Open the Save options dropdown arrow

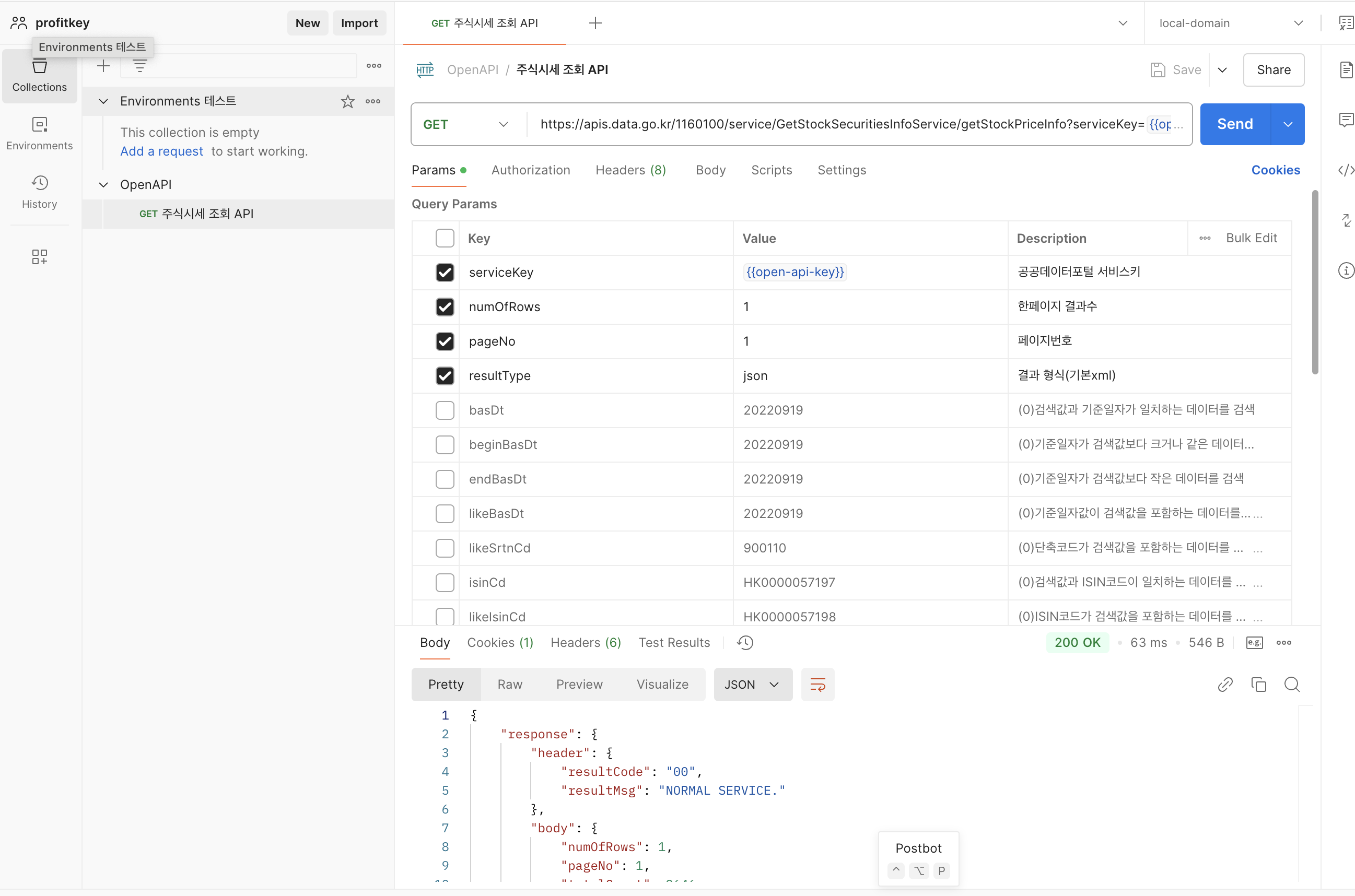1222,70
